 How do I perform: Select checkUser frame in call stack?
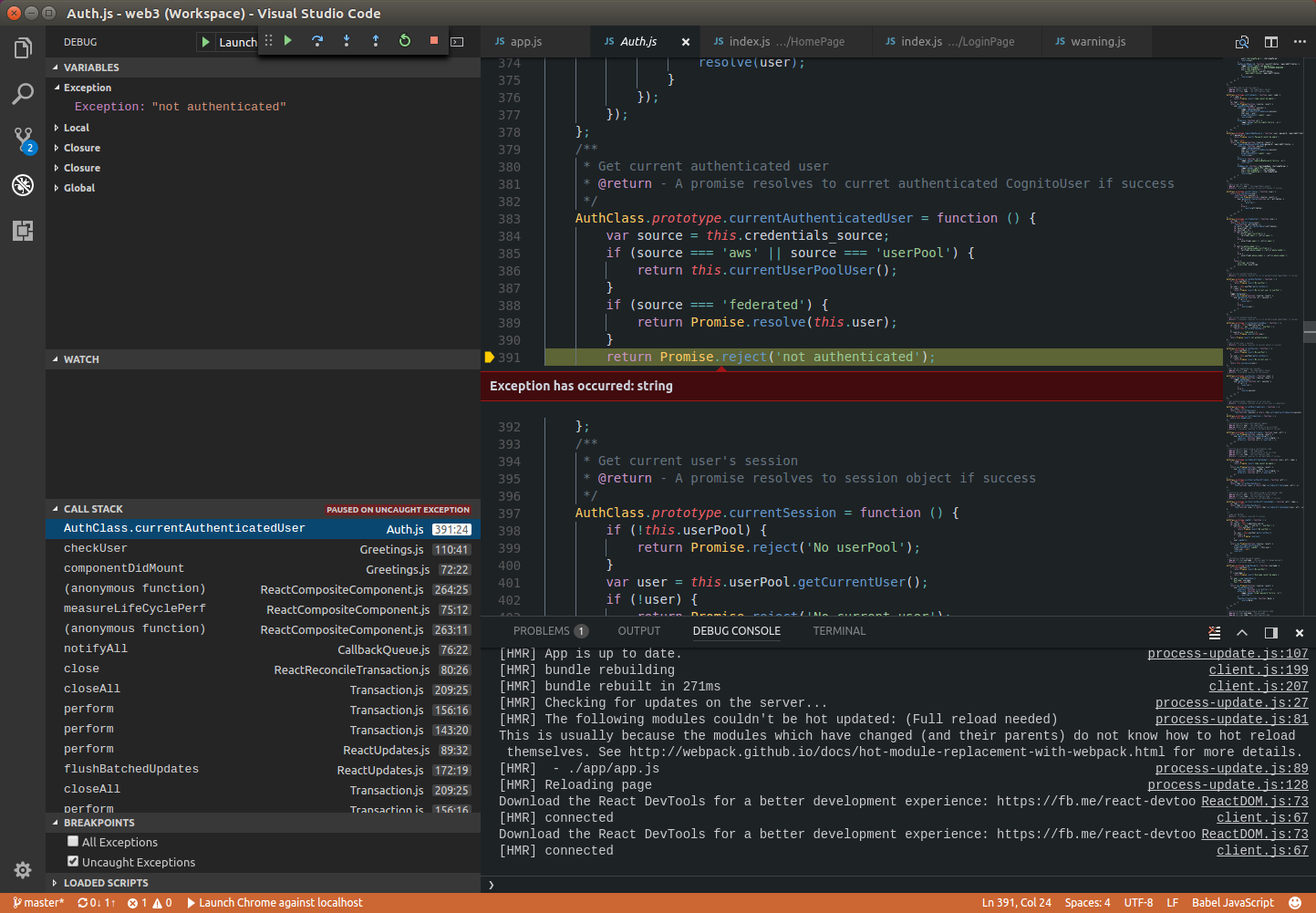263,549
